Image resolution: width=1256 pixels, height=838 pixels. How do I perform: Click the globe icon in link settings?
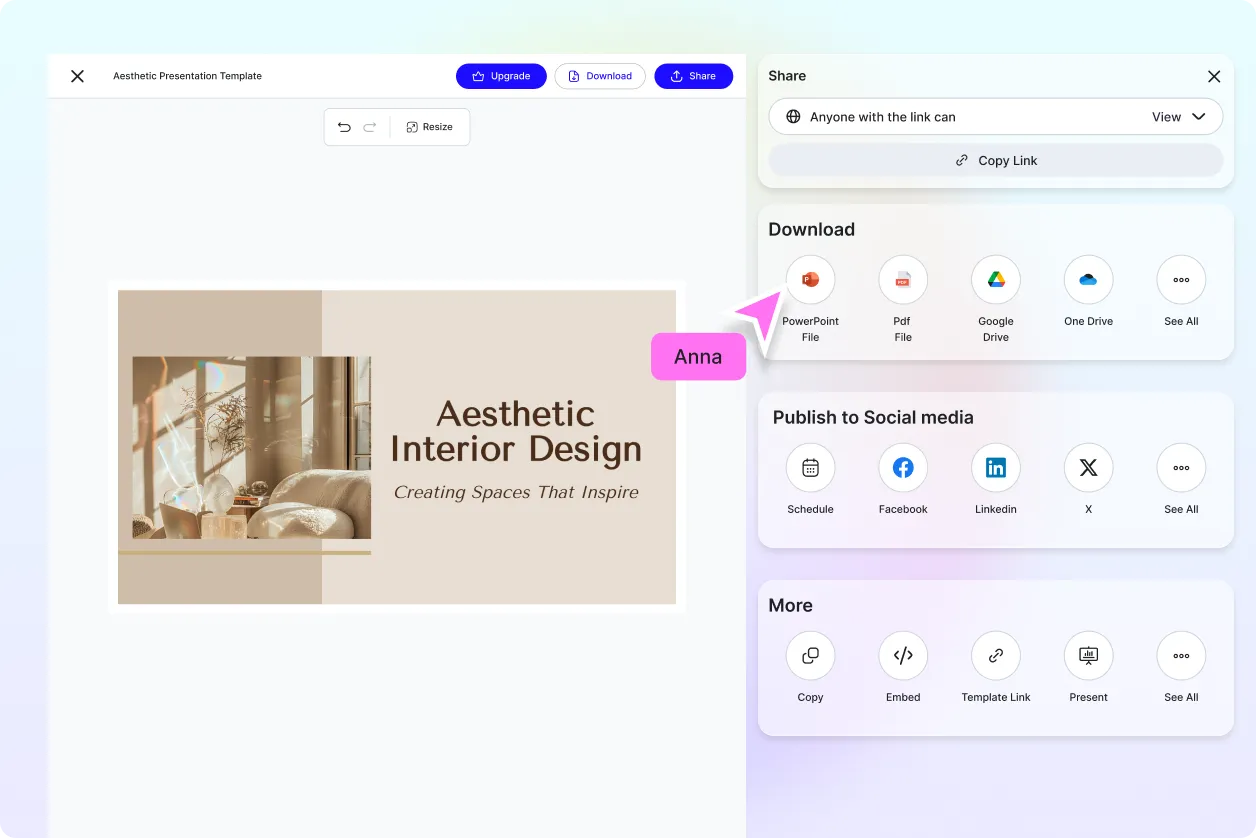tap(793, 117)
